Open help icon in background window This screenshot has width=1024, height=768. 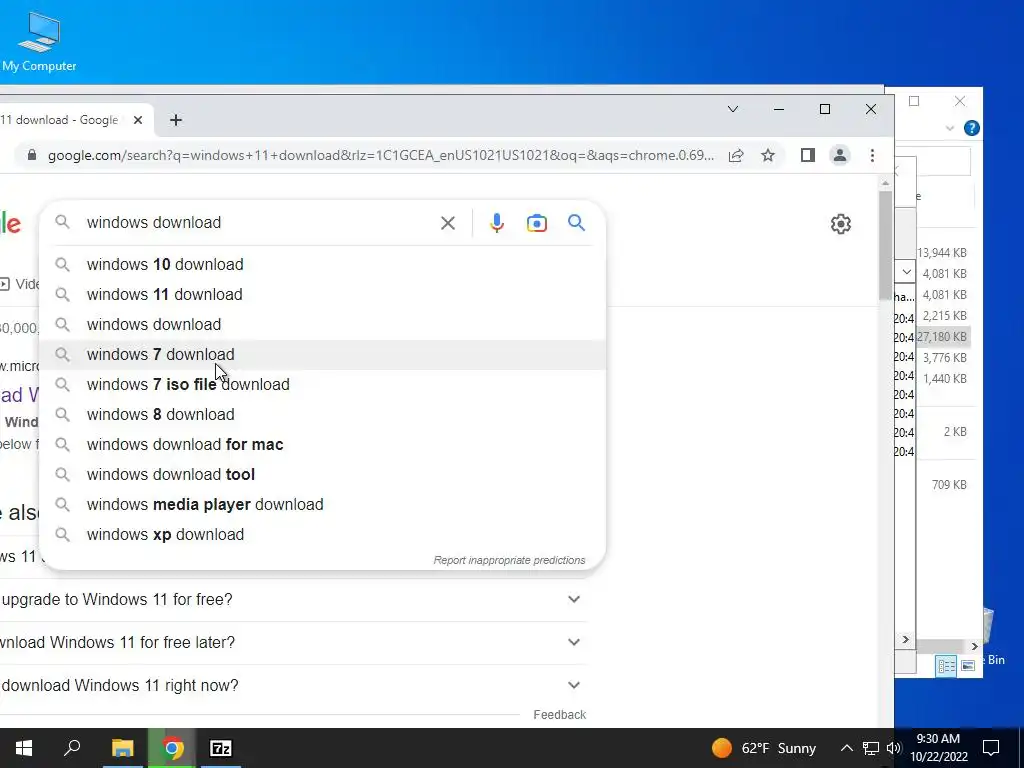click(972, 128)
